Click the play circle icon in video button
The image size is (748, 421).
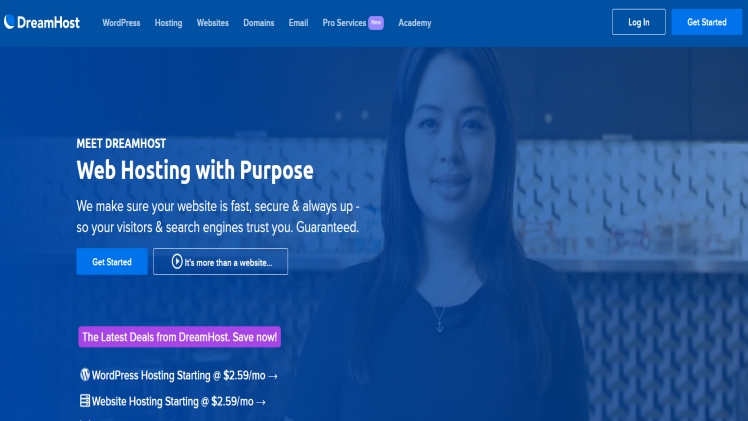point(177,261)
